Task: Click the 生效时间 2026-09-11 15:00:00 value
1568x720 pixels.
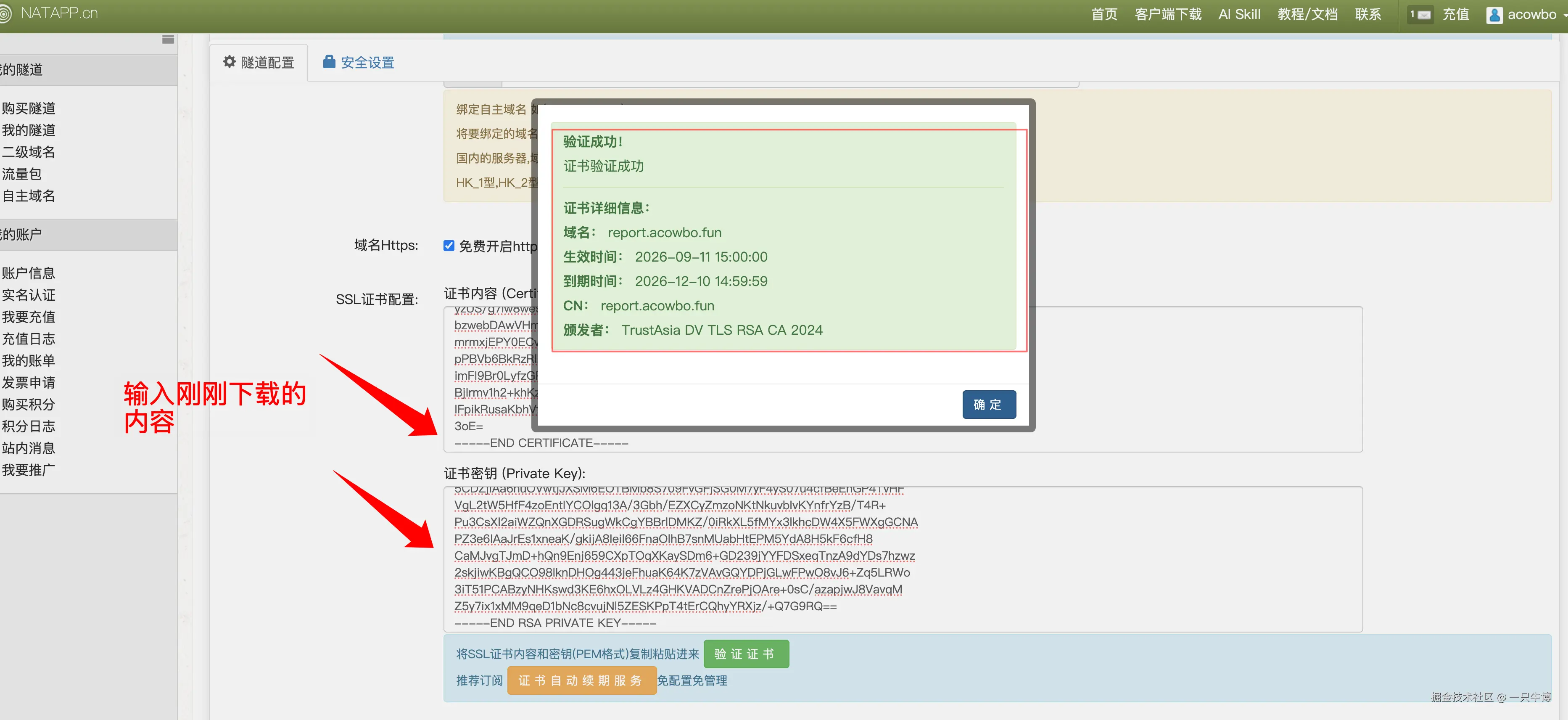Action: (701, 257)
